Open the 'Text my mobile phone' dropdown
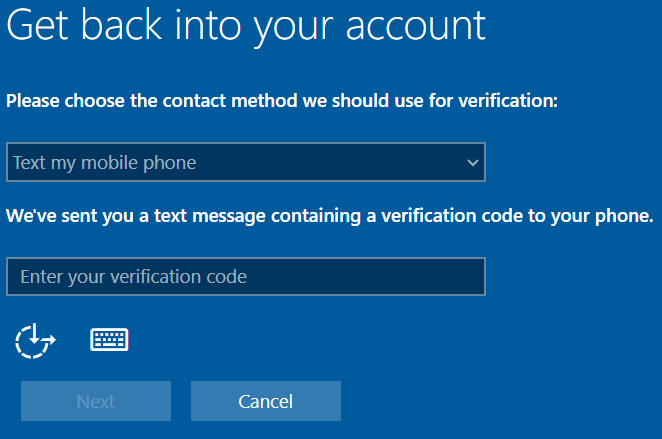662x439 pixels. pyautogui.click(x=246, y=162)
